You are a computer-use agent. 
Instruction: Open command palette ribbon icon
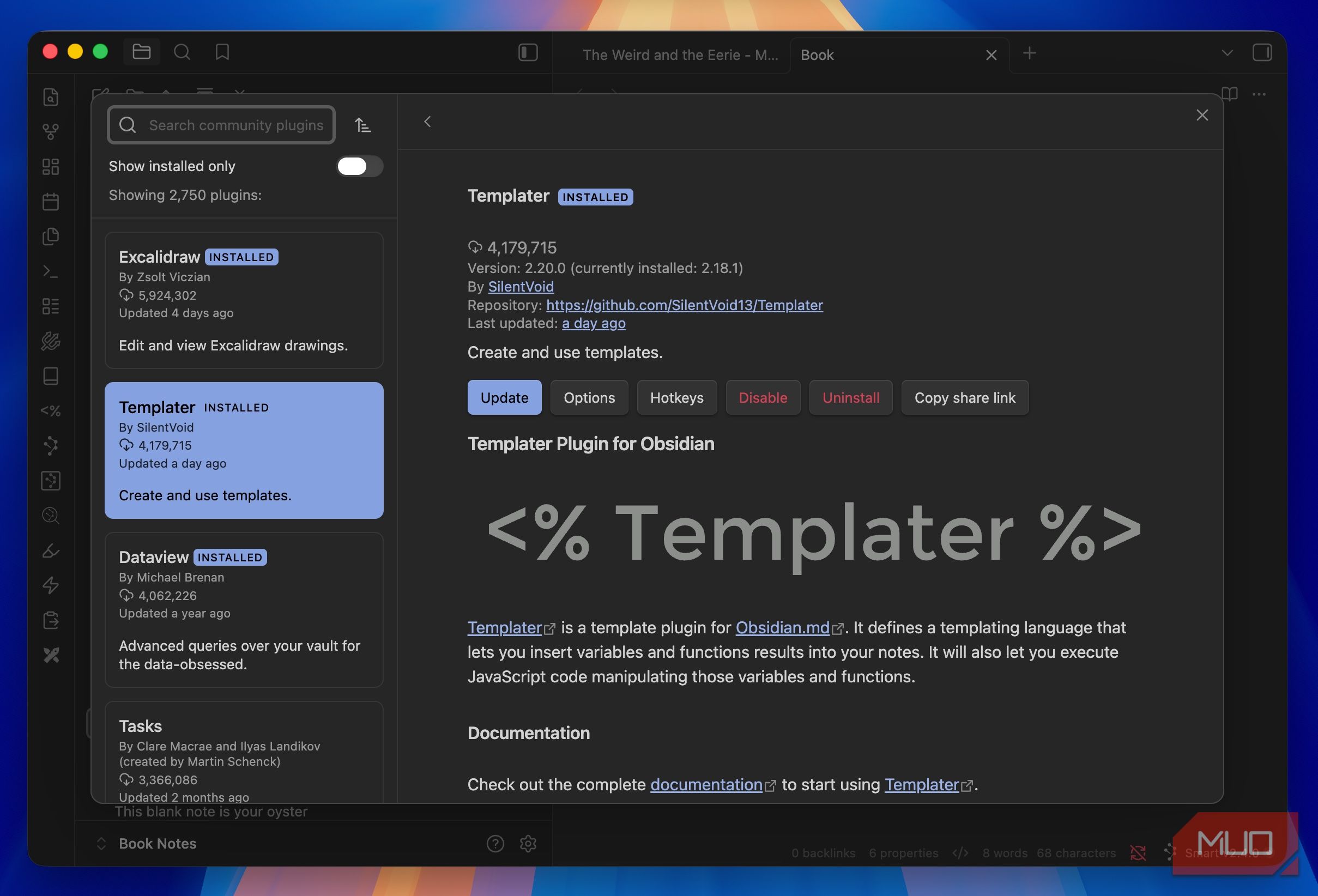coord(51,271)
